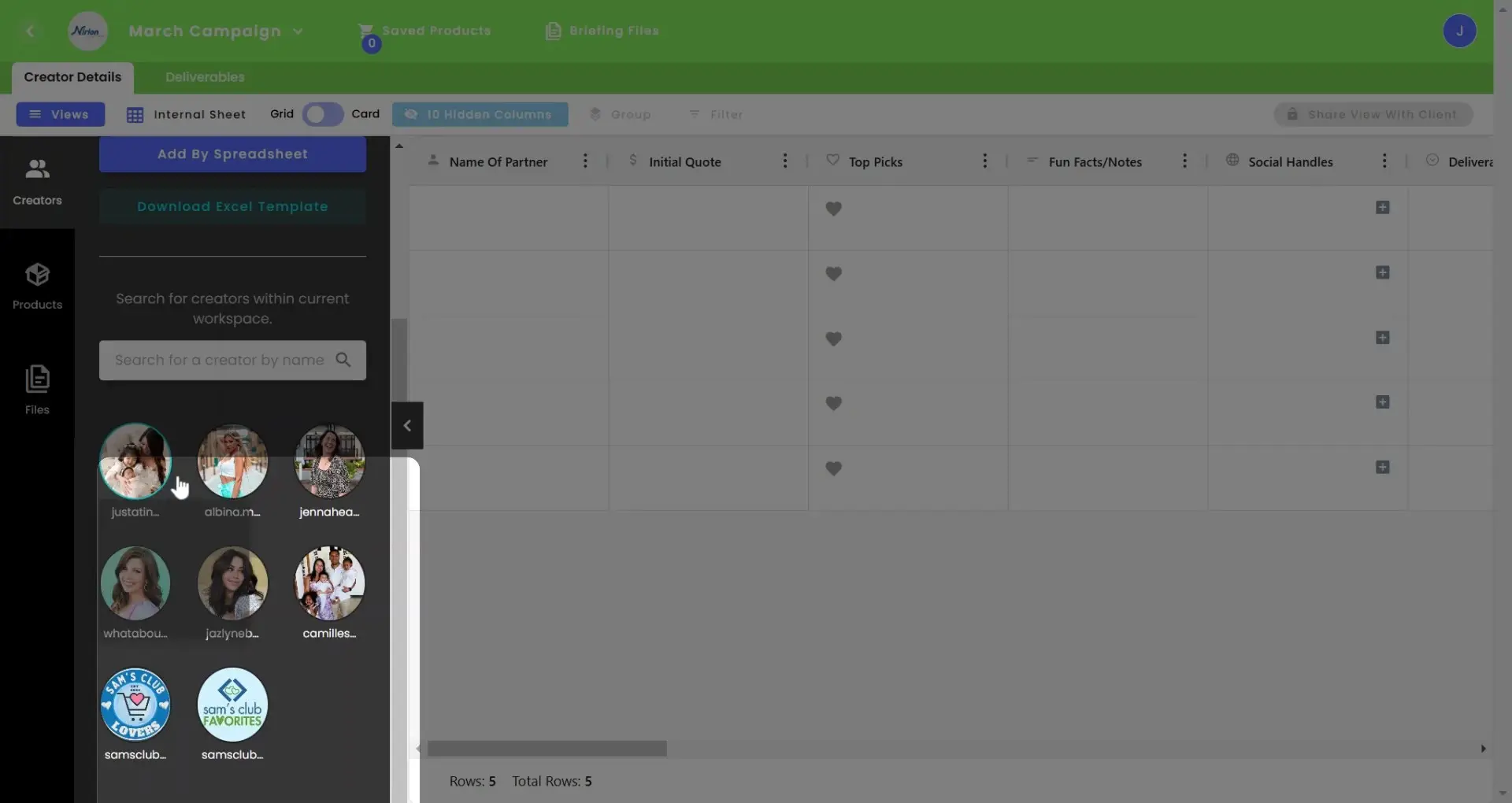Image resolution: width=1512 pixels, height=803 pixels.
Task: Navigate back using the back arrow
Action: (31, 31)
